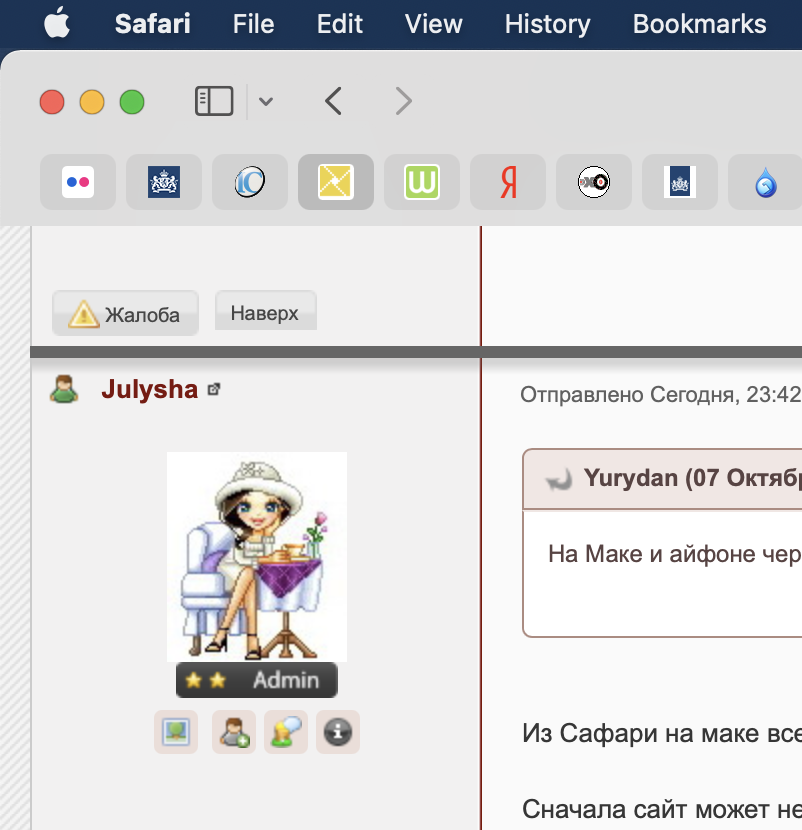Click the Наверх button
This screenshot has height=830, width=802.
pyautogui.click(x=266, y=311)
